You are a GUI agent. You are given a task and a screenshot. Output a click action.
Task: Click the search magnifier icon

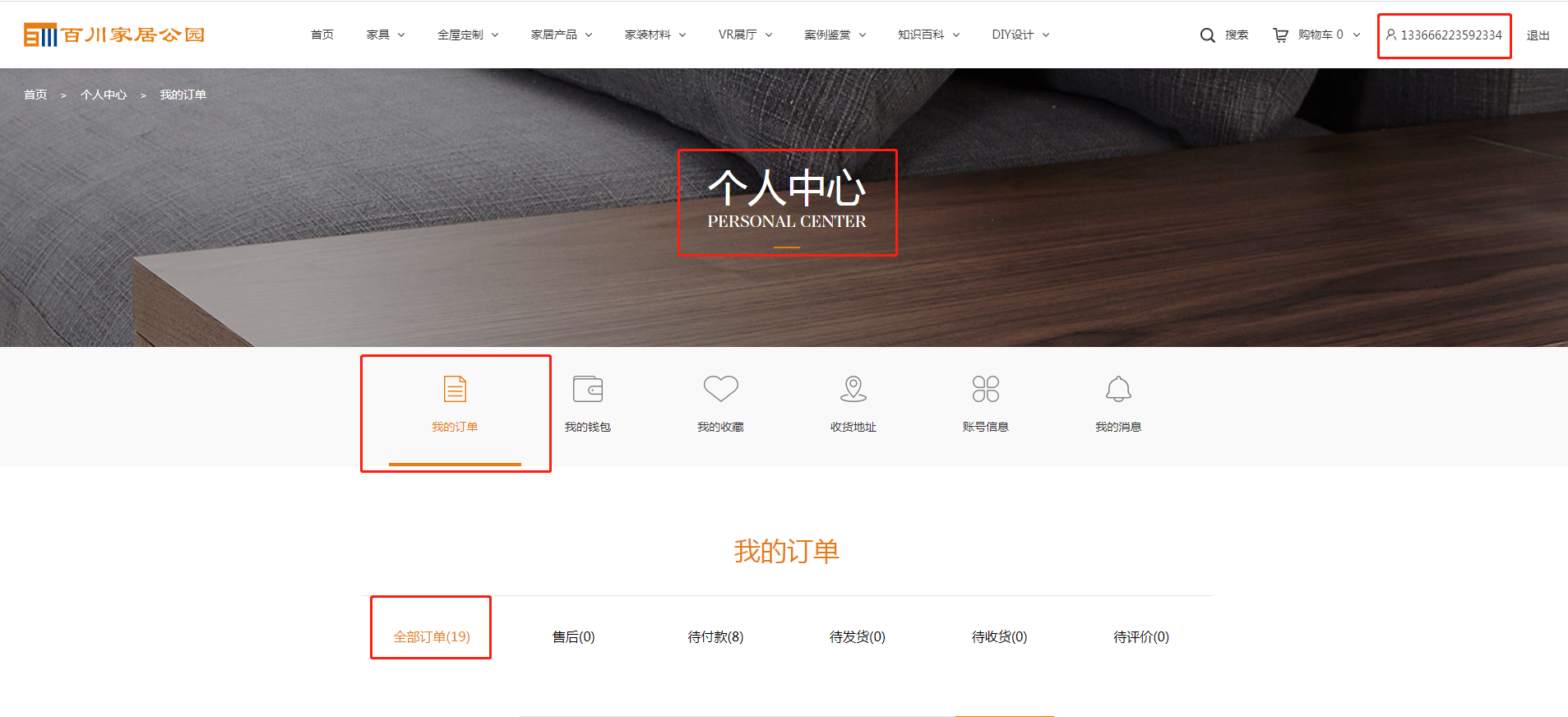coord(1207,35)
